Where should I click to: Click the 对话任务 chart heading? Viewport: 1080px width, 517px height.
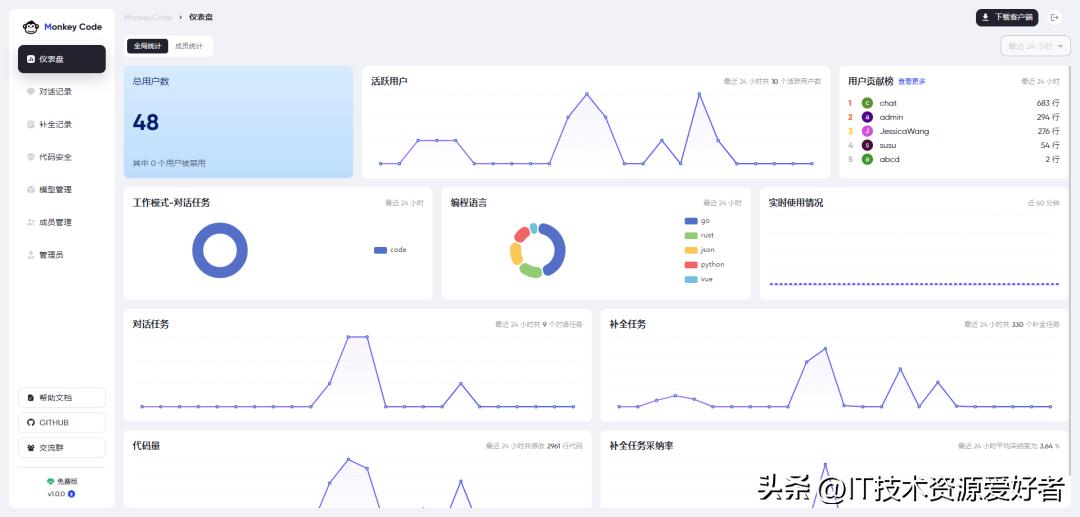(x=151, y=324)
